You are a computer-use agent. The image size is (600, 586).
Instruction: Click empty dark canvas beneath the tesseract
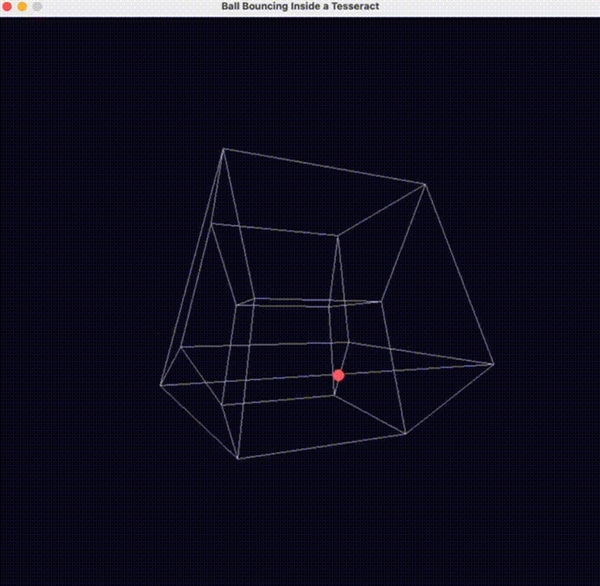(x=300, y=530)
